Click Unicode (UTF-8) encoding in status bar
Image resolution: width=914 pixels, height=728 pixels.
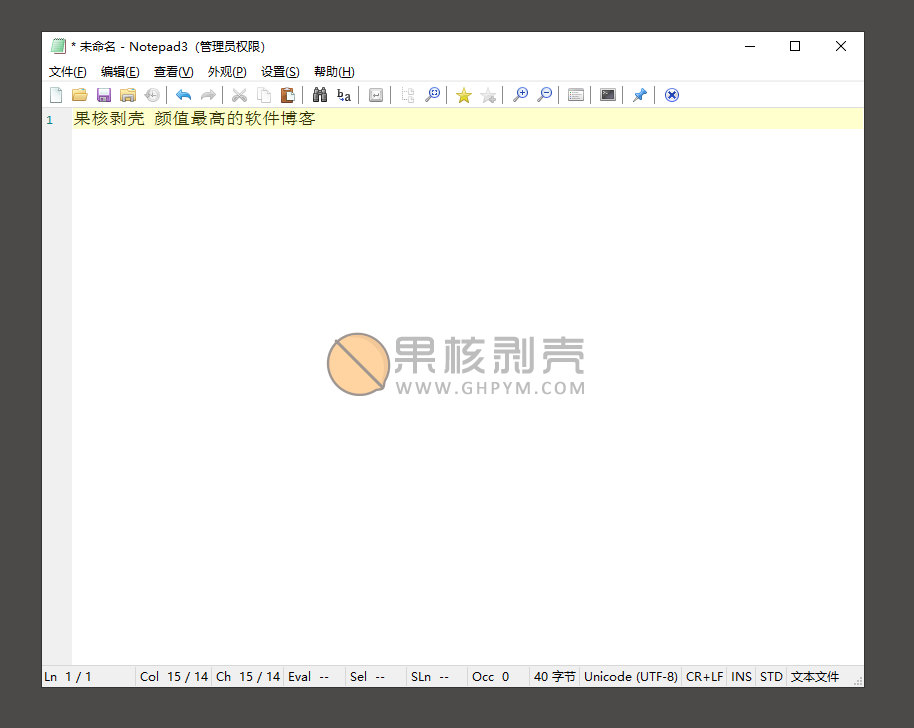tap(631, 677)
